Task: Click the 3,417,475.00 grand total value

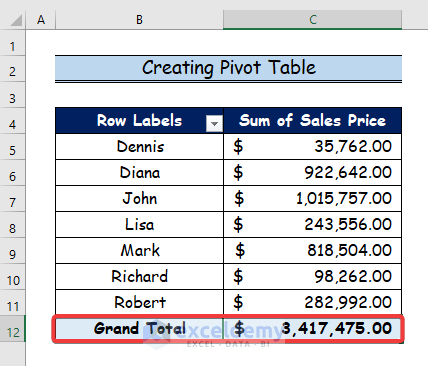Action: pos(313,329)
